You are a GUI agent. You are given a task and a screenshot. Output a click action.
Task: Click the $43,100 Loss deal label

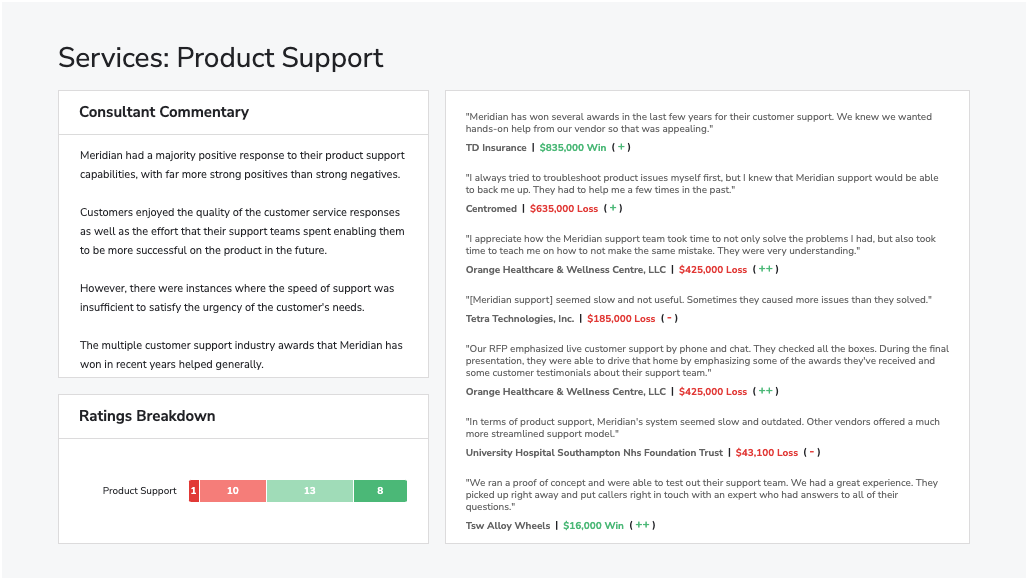coord(766,453)
